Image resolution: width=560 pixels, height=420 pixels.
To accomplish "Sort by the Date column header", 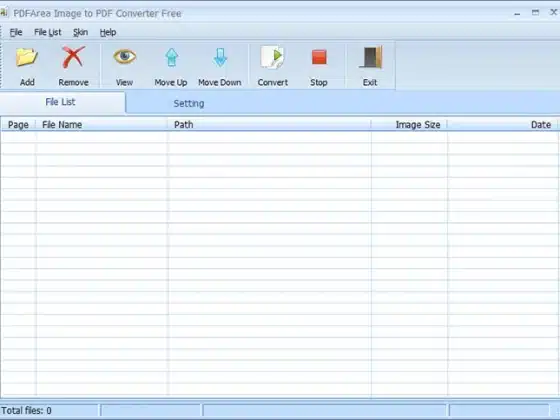I will [x=502, y=125].
